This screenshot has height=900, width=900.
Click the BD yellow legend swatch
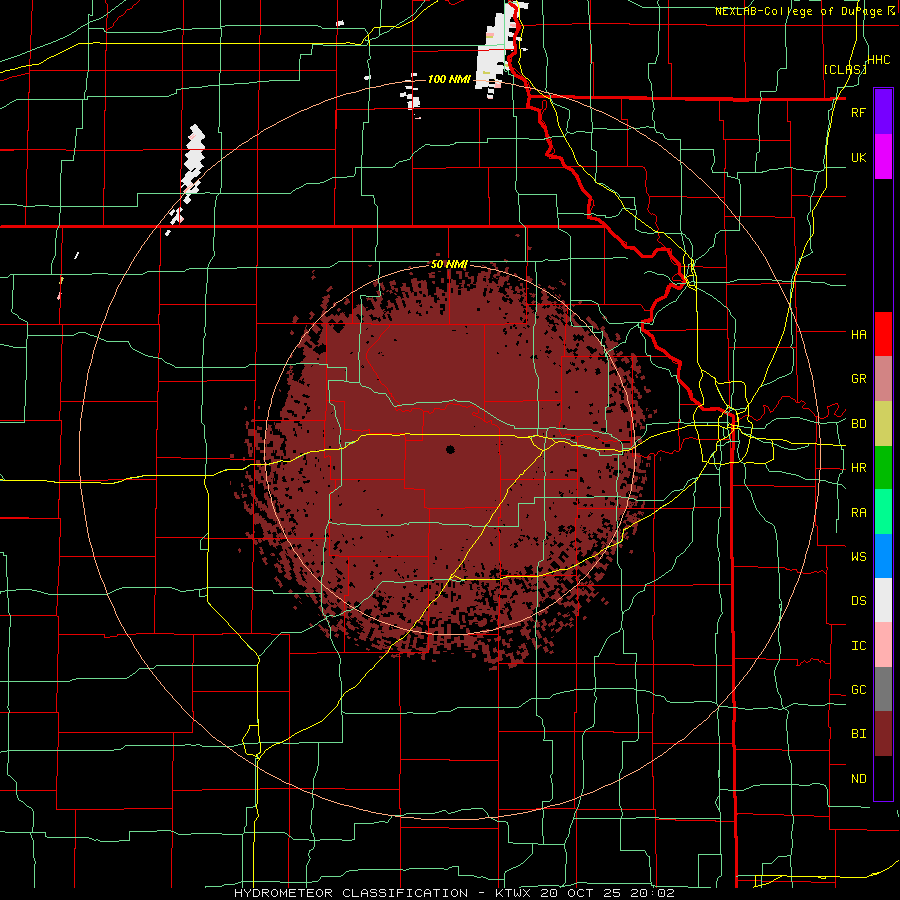tap(883, 423)
